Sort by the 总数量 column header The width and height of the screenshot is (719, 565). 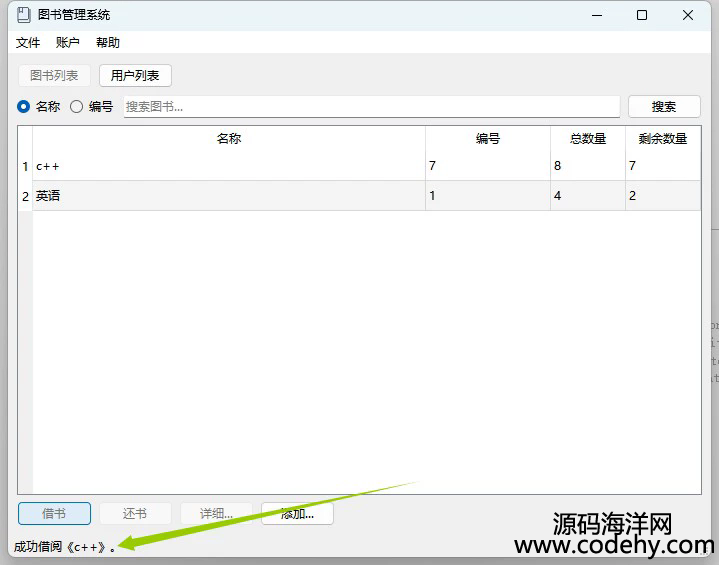pos(588,138)
